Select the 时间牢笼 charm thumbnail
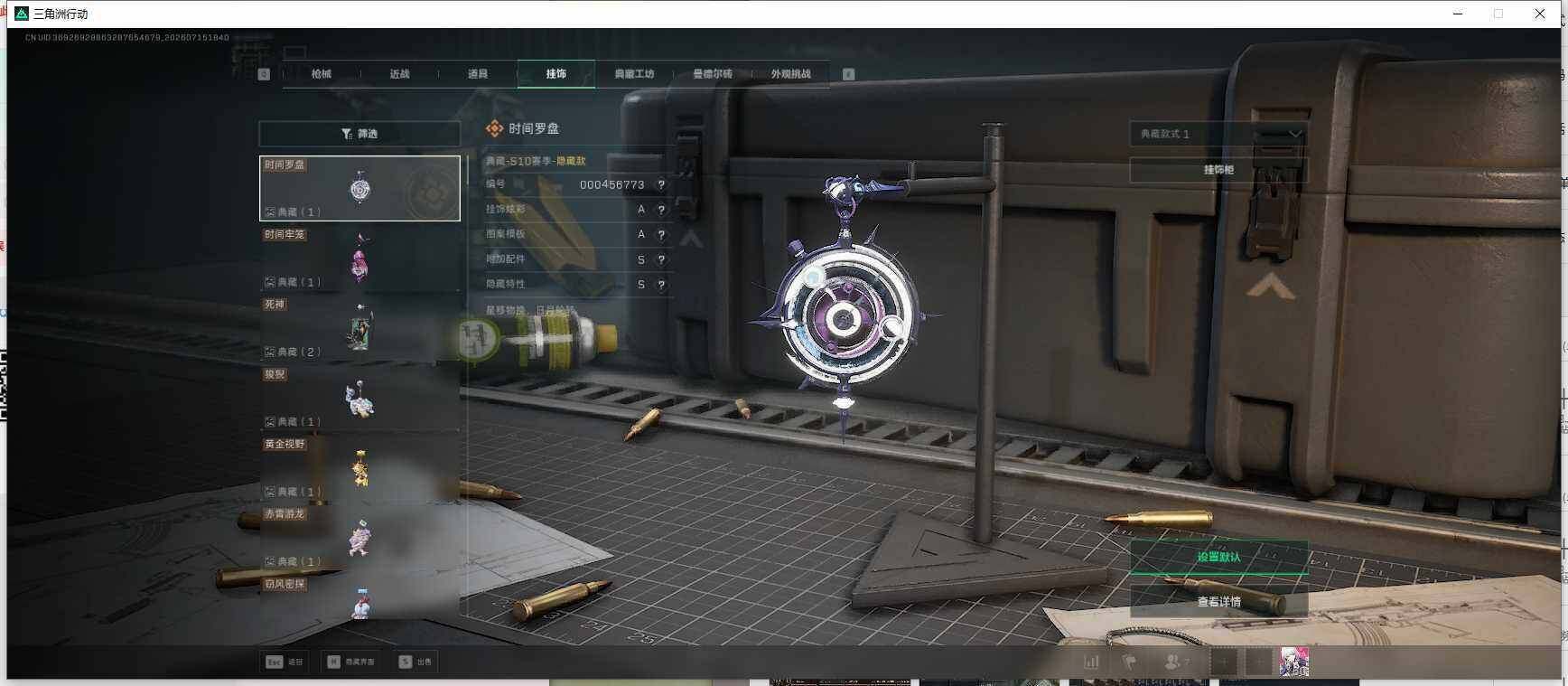Screen dimensions: 1568x686 point(359,258)
